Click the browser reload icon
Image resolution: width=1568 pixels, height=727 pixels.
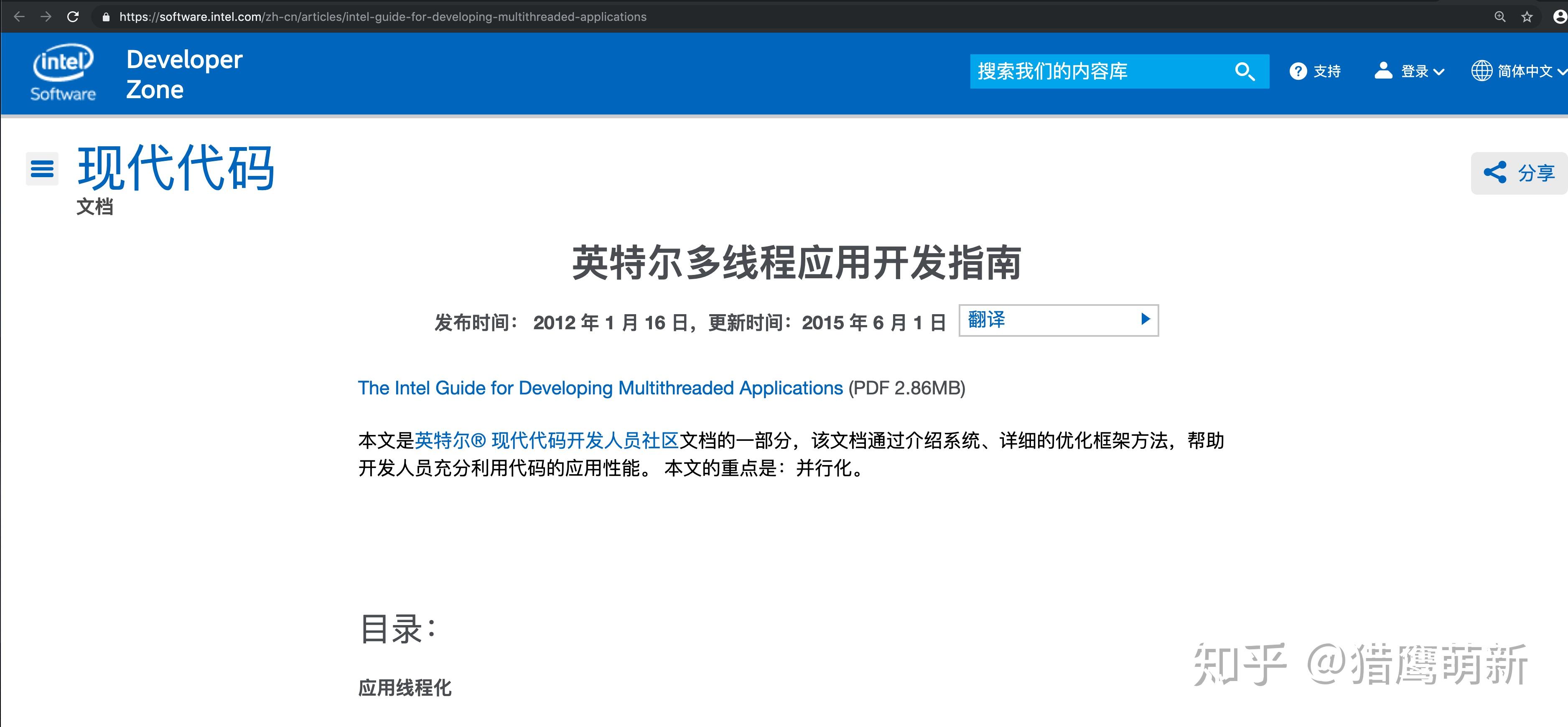[x=73, y=17]
